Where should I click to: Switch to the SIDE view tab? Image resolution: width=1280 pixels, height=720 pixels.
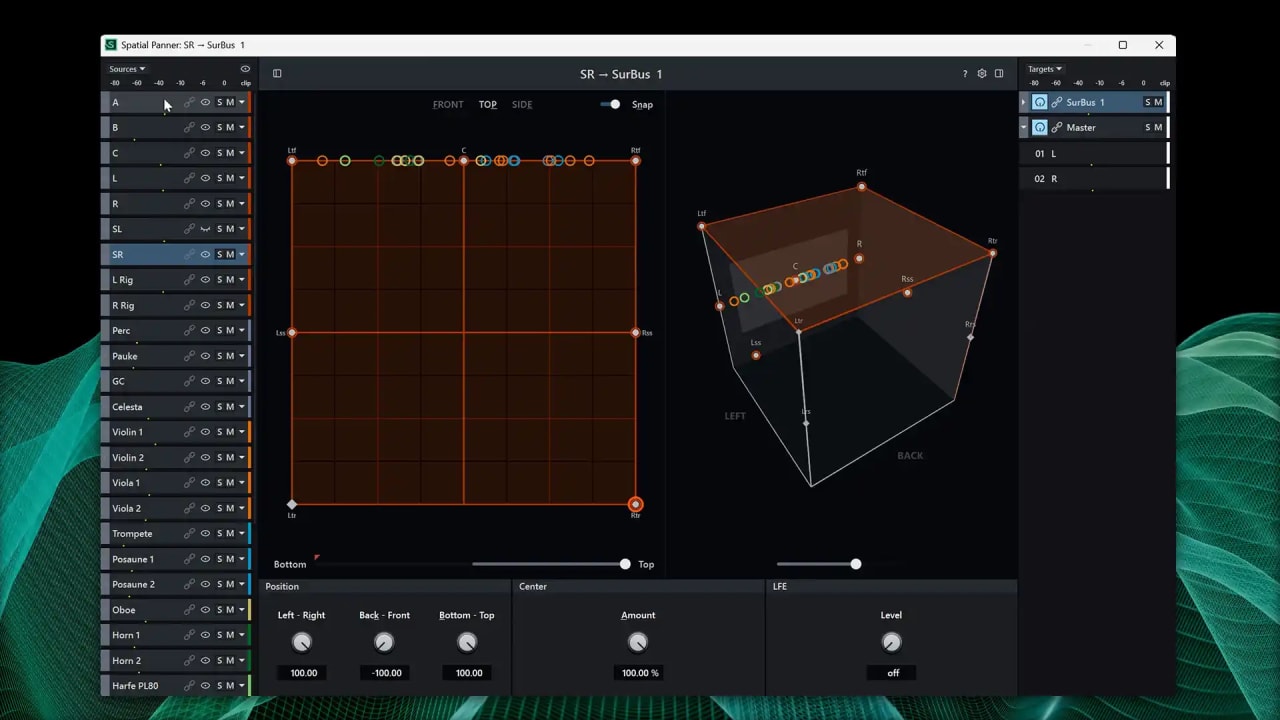click(x=522, y=104)
